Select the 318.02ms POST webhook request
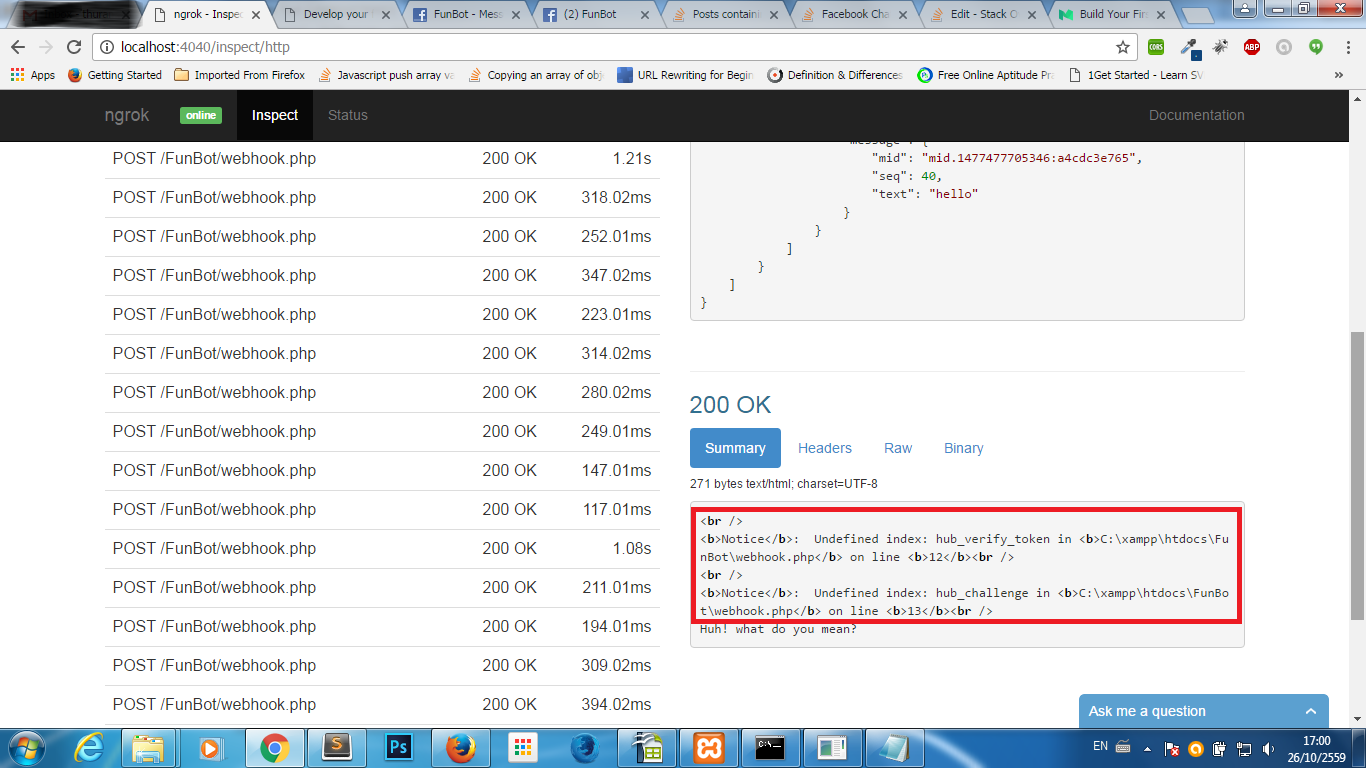This screenshot has width=1366, height=768. pyautogui.click(x=382, y=198)
